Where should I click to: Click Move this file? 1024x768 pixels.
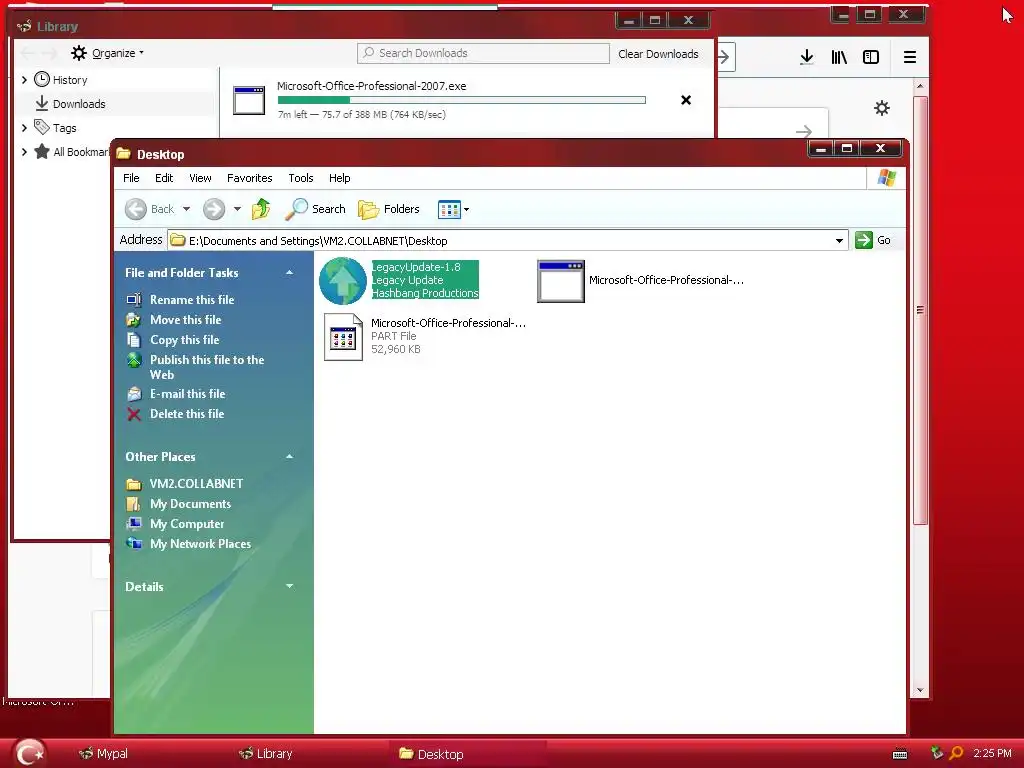click(185, 320)
